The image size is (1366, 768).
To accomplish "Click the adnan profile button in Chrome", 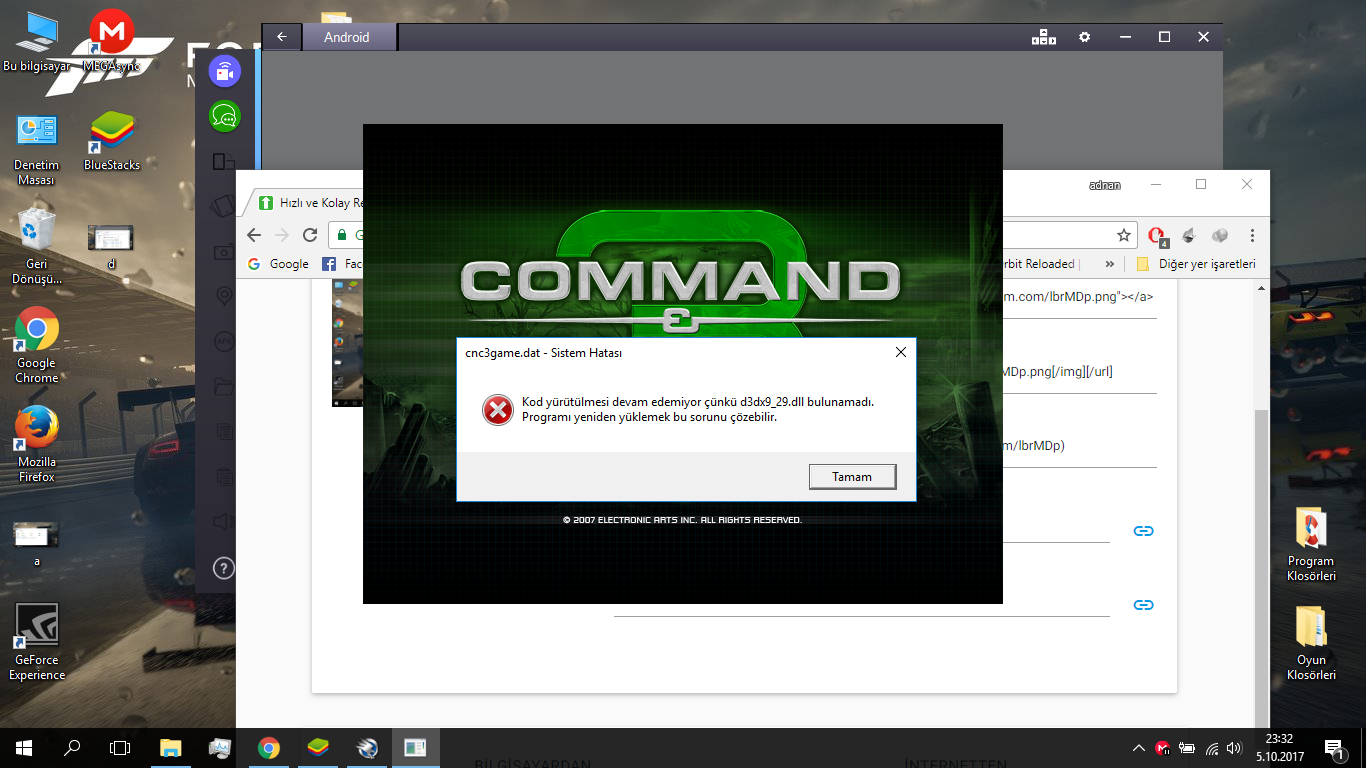I will [x=1105, y=185].
